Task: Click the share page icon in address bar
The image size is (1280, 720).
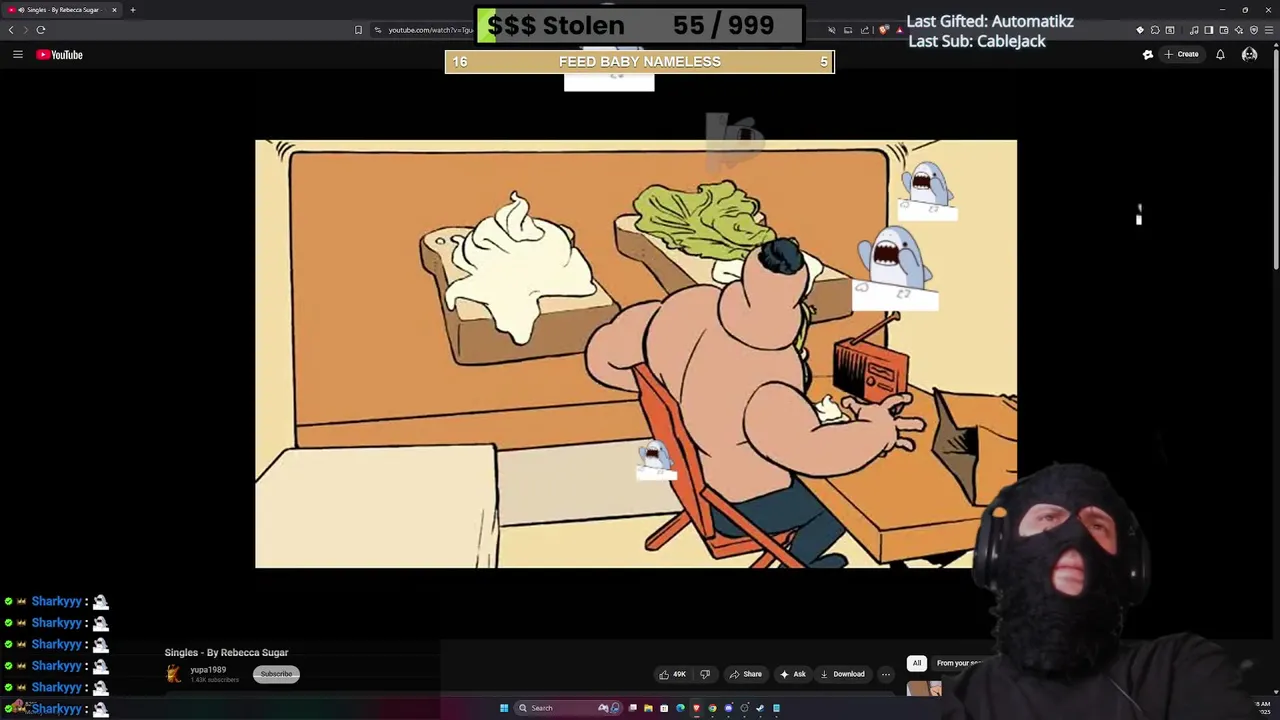Action: click(865, 30)
